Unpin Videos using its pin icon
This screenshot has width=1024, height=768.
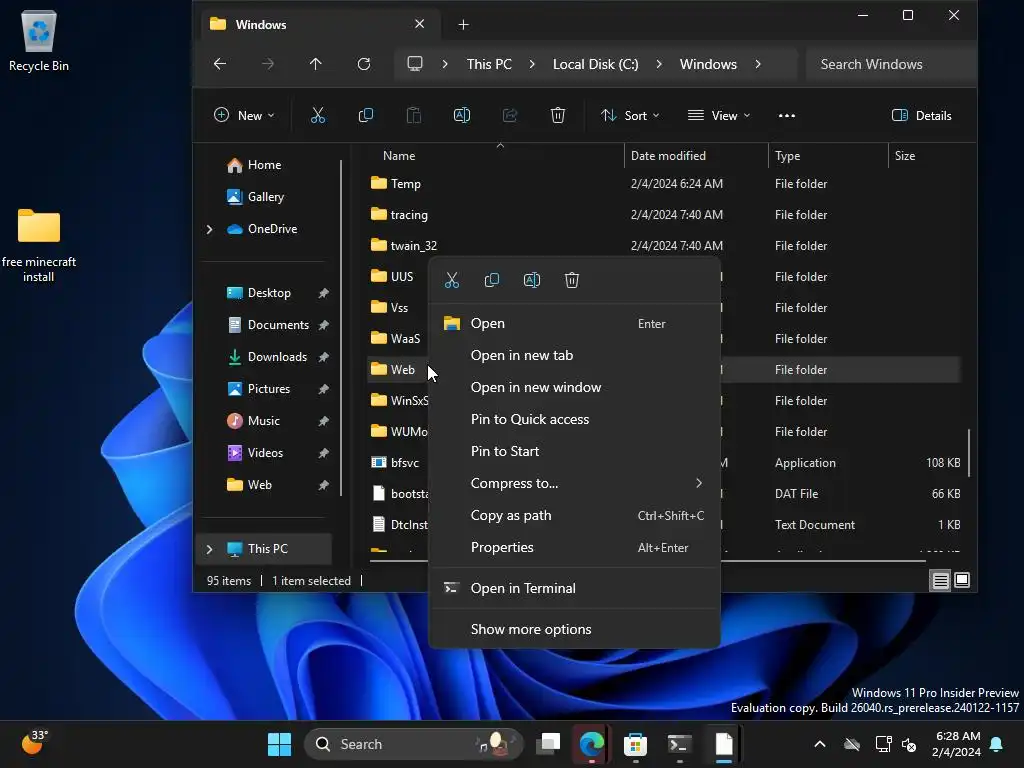(323, 453)
